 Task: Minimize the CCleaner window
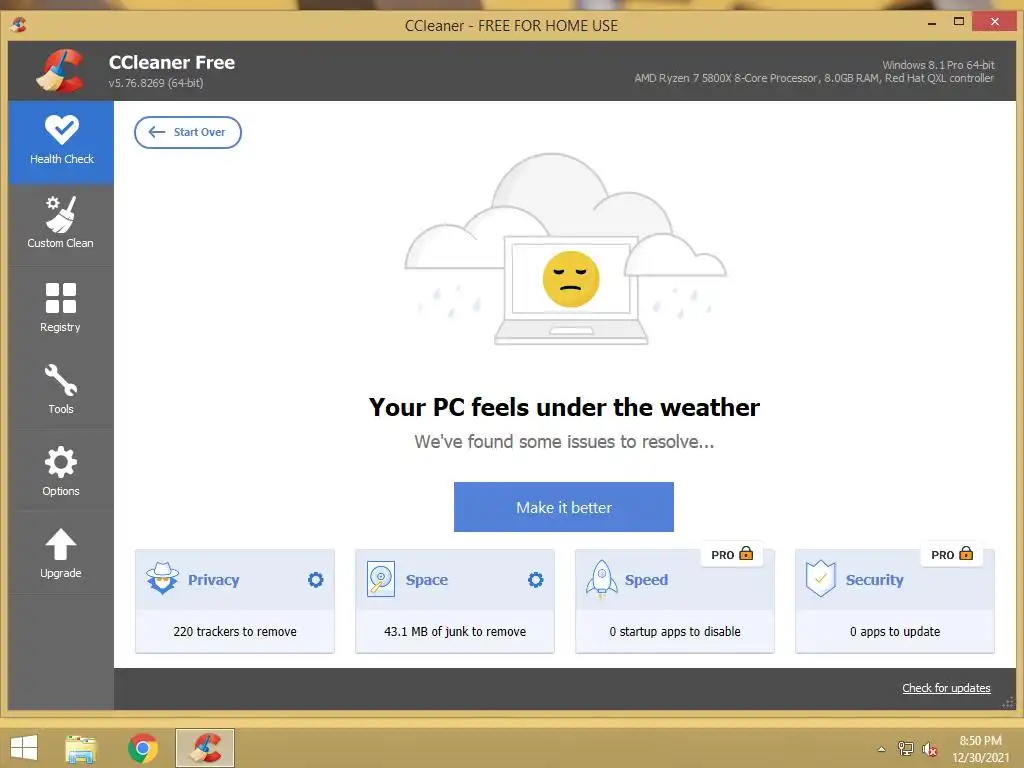point(932,23)
